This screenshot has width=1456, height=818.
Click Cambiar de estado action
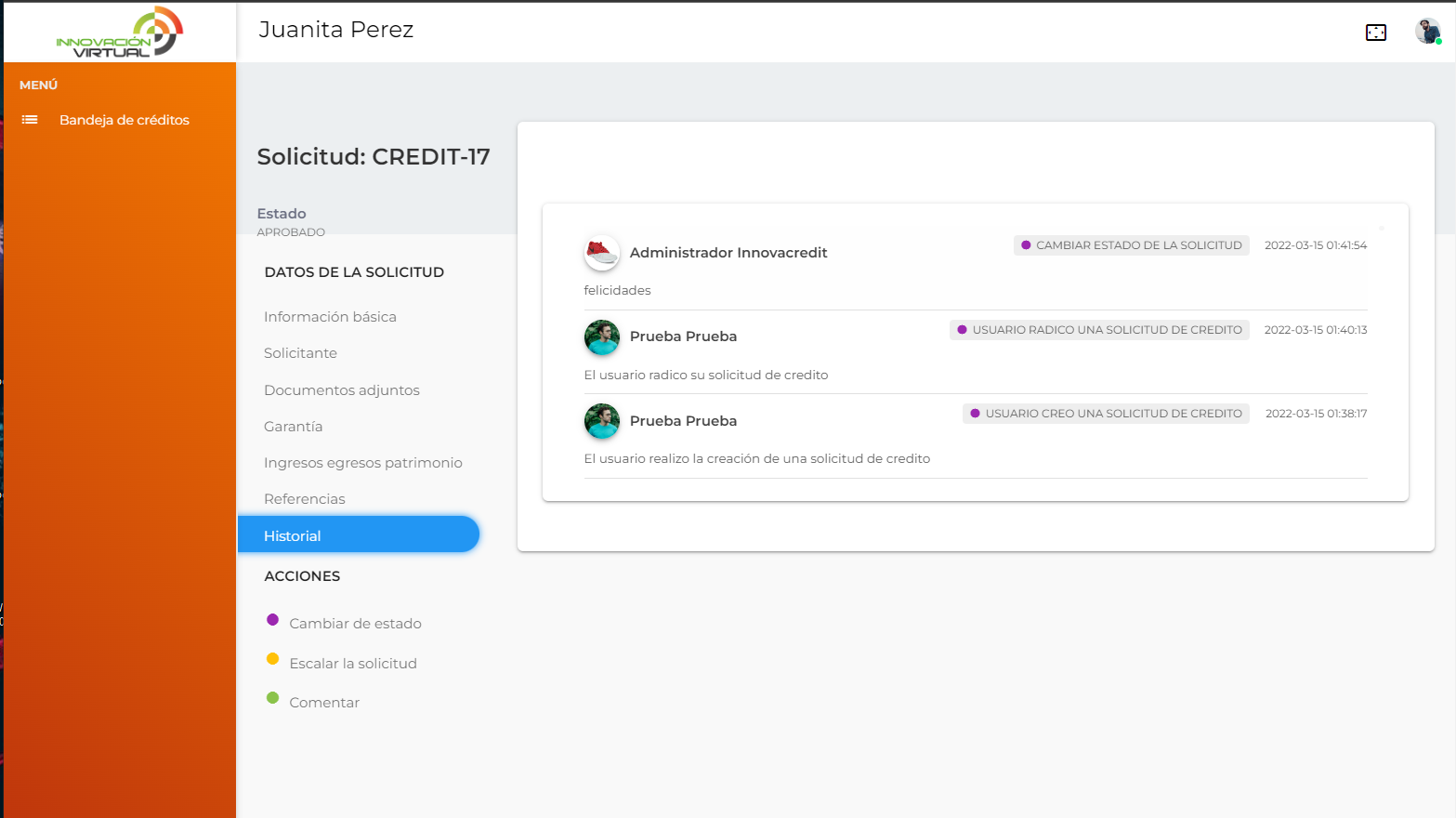click(x=355, y=624)
